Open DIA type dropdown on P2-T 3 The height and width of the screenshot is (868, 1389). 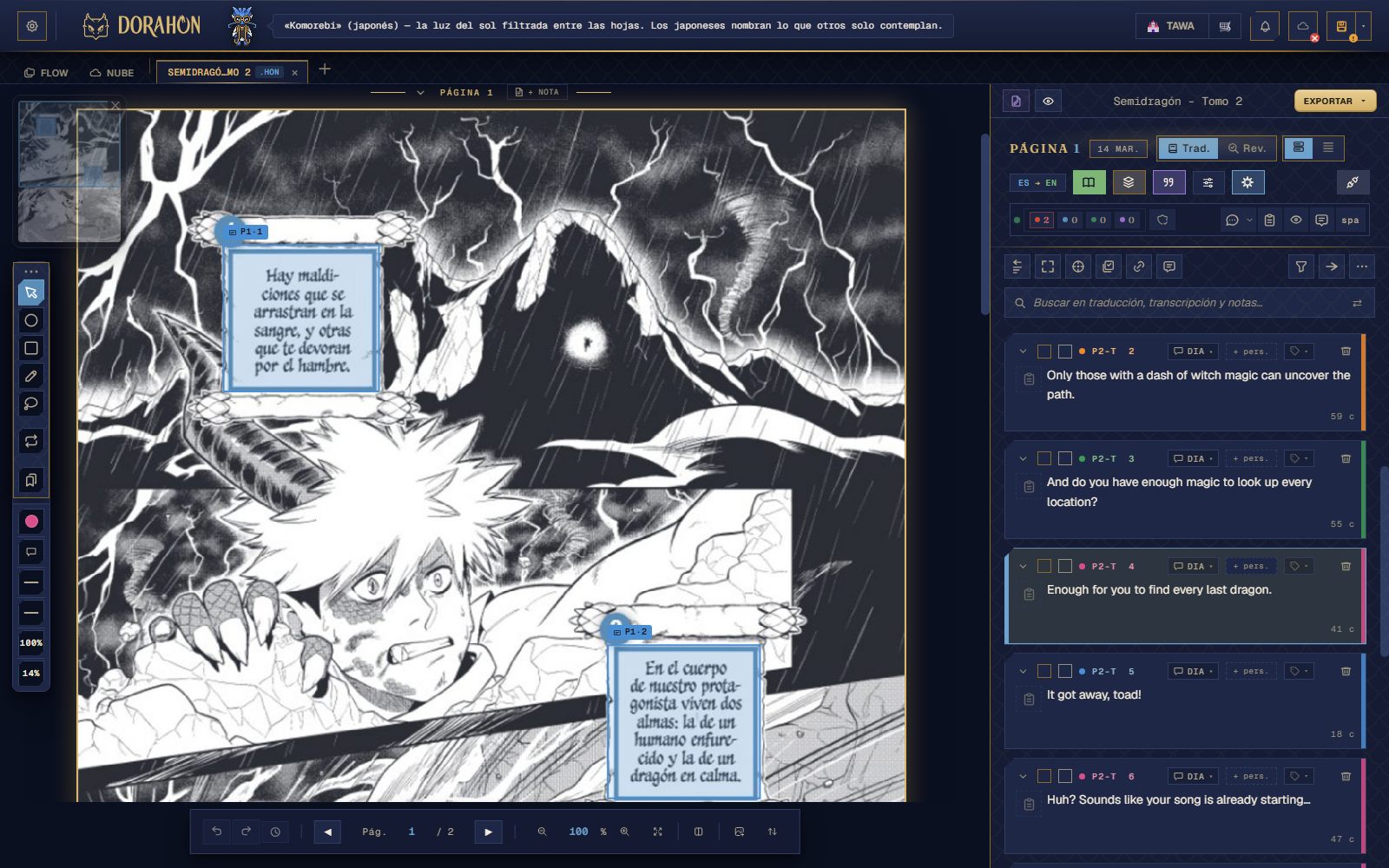[x=1193, y=458]
